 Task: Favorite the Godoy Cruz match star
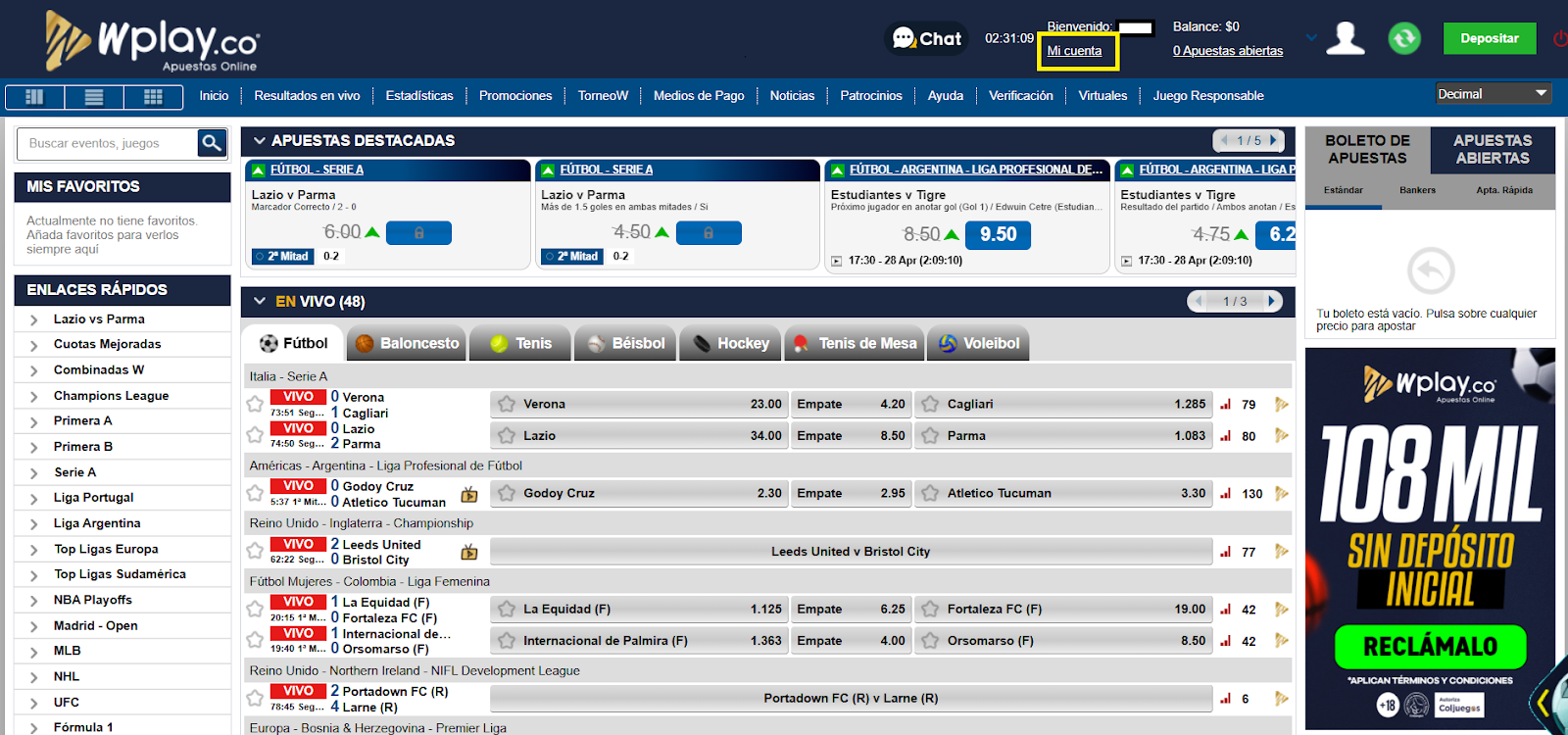point(255,493)
